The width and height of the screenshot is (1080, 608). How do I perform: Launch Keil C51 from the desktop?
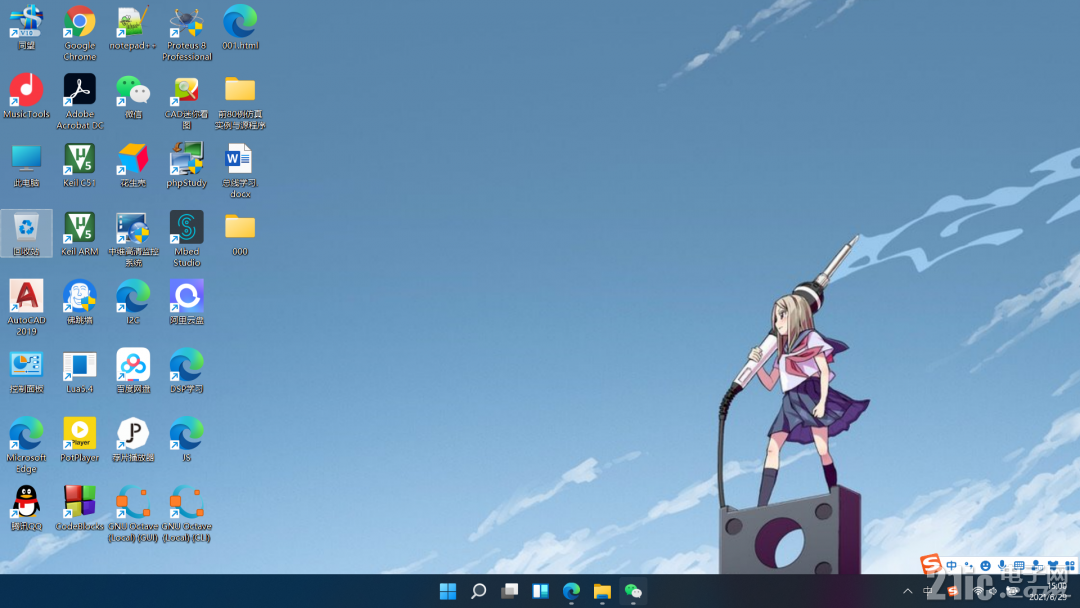point(80,165)
